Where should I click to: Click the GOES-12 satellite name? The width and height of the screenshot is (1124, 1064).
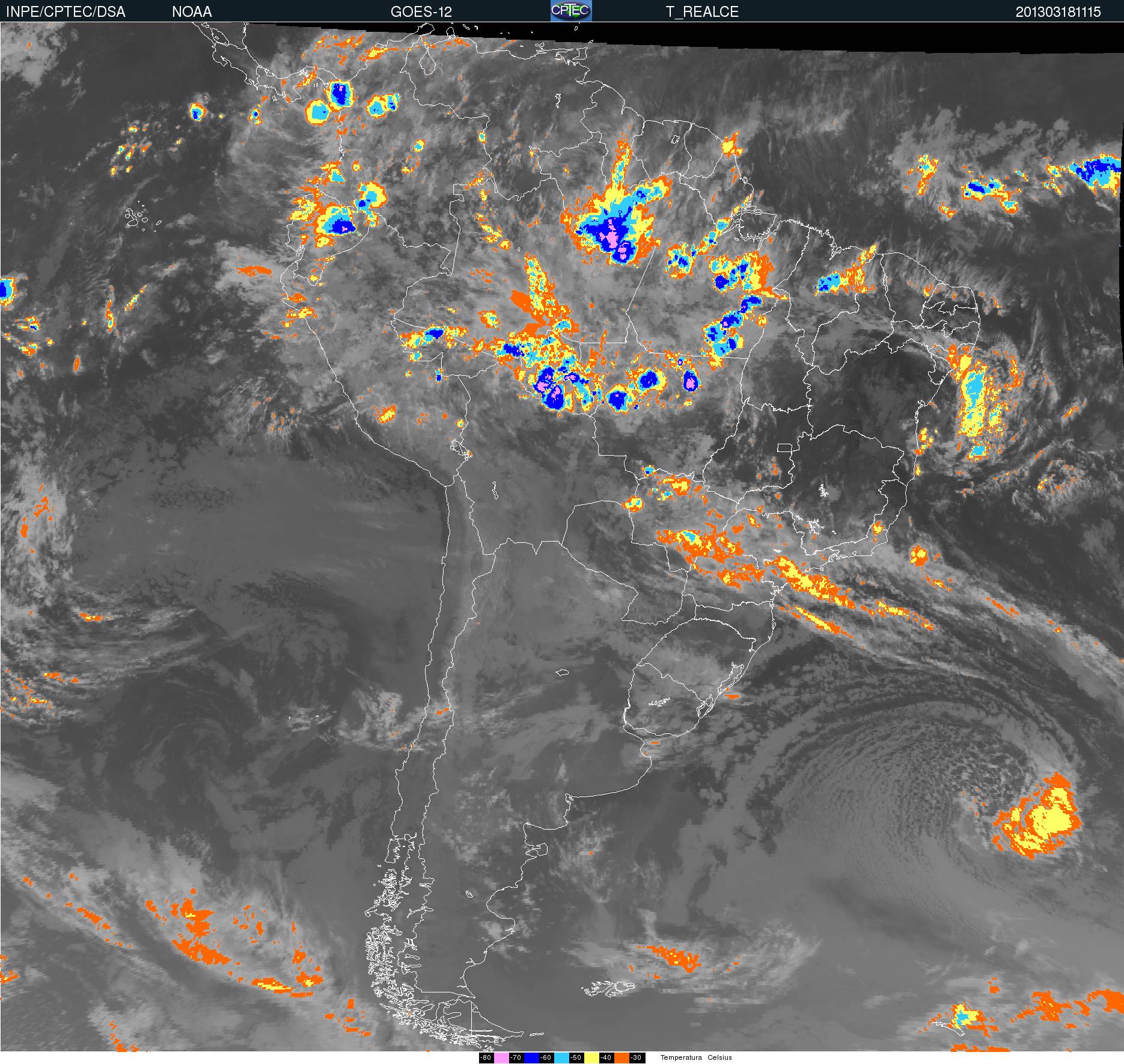[421, 11]
